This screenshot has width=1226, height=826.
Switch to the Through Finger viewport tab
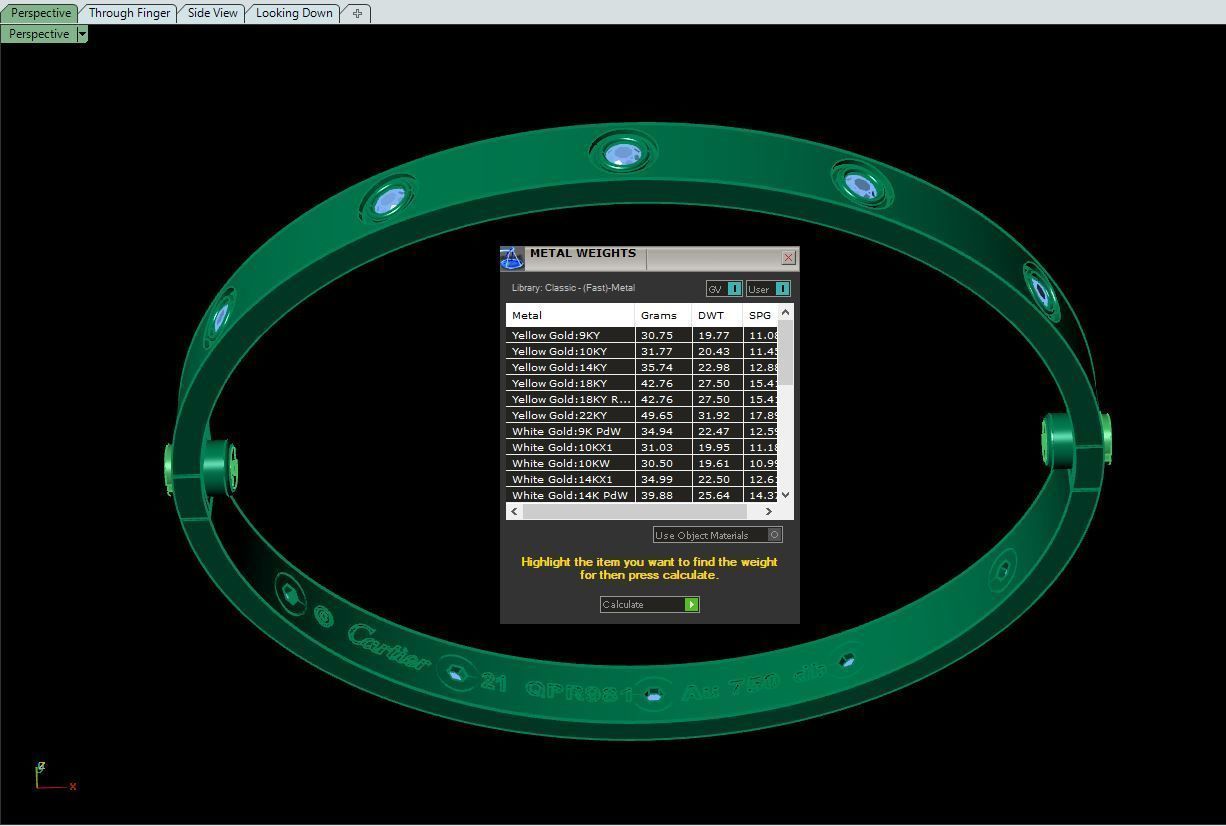(129, 13)
